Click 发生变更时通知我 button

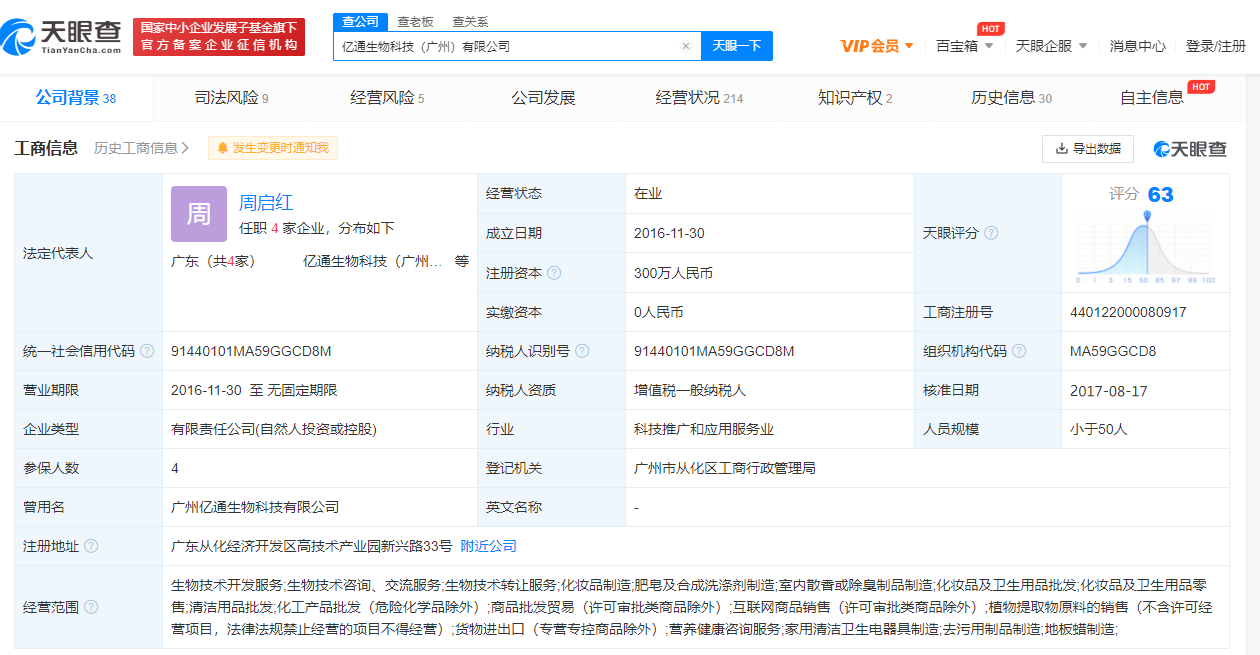[273, 148]
